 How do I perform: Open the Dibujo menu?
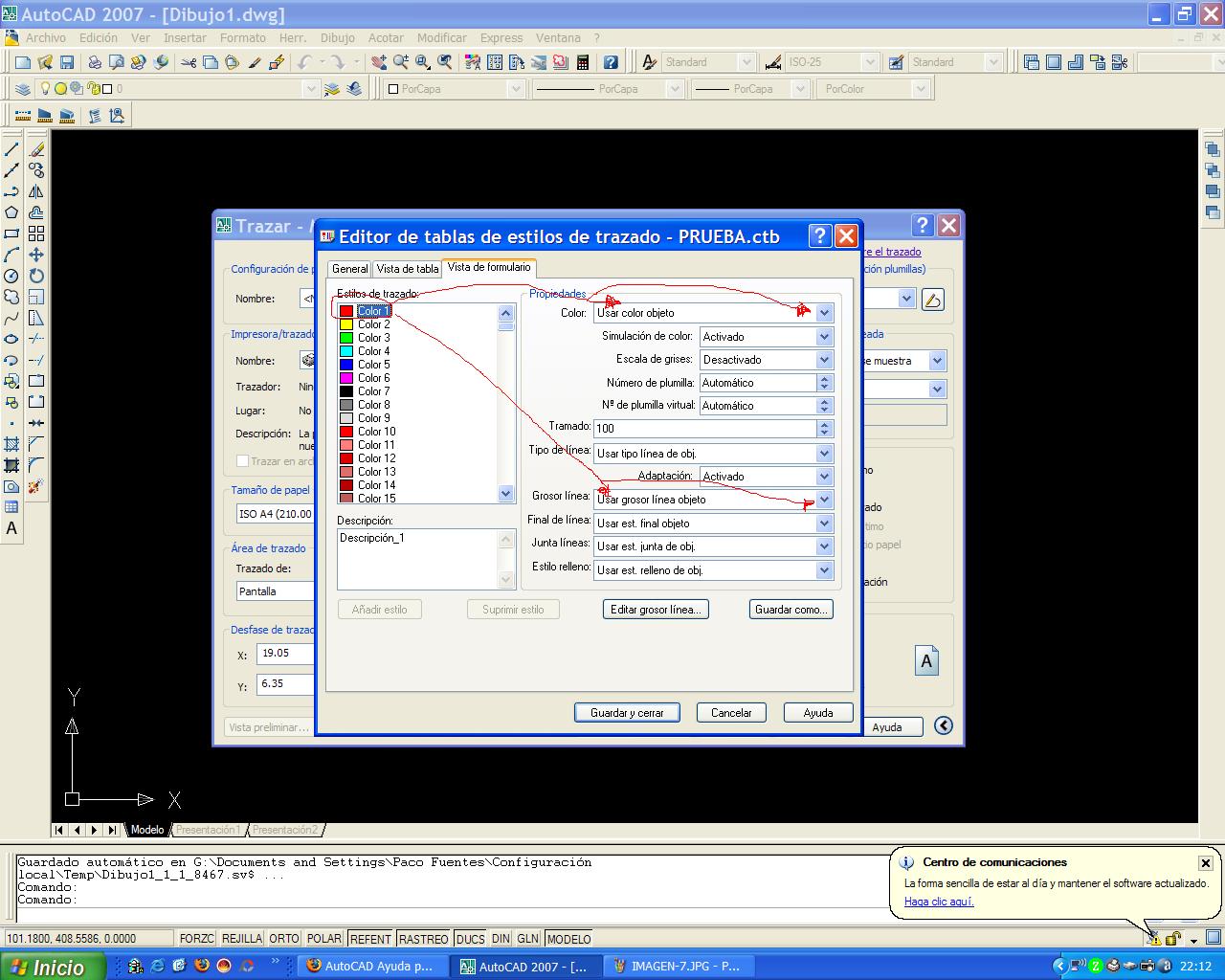(338, 38)
